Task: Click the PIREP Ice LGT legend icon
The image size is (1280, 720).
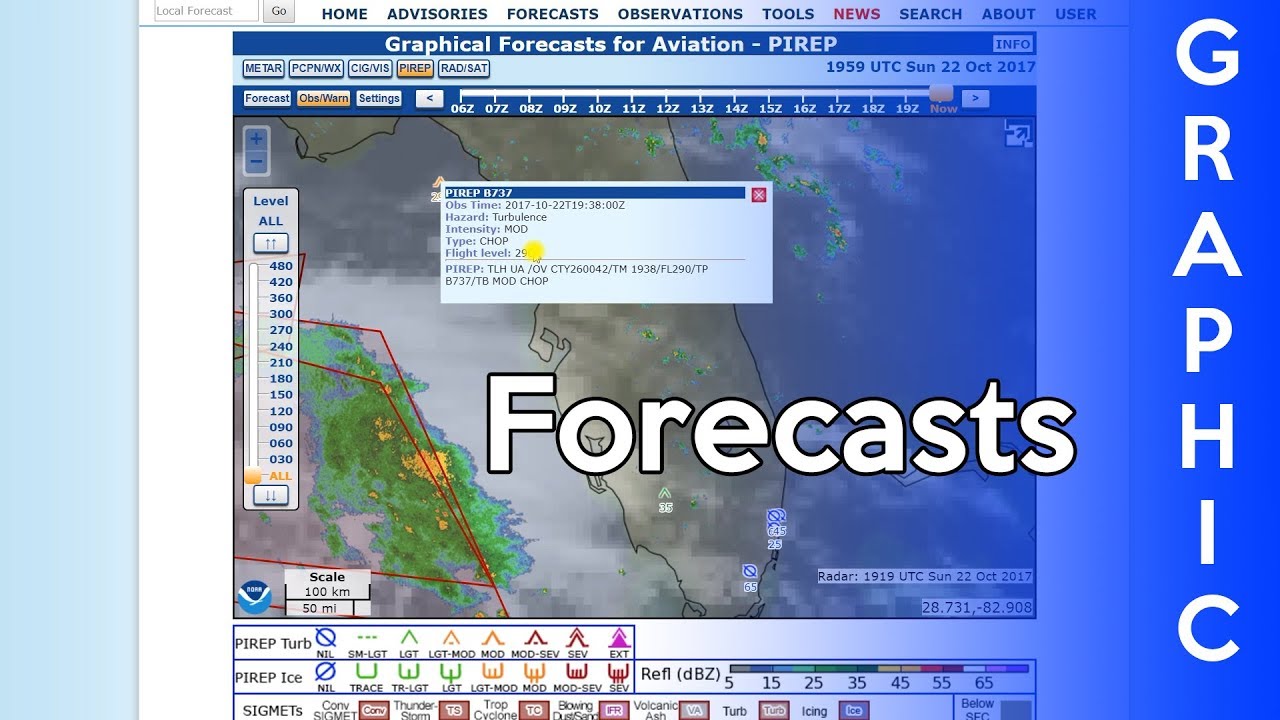Action: 451,672
